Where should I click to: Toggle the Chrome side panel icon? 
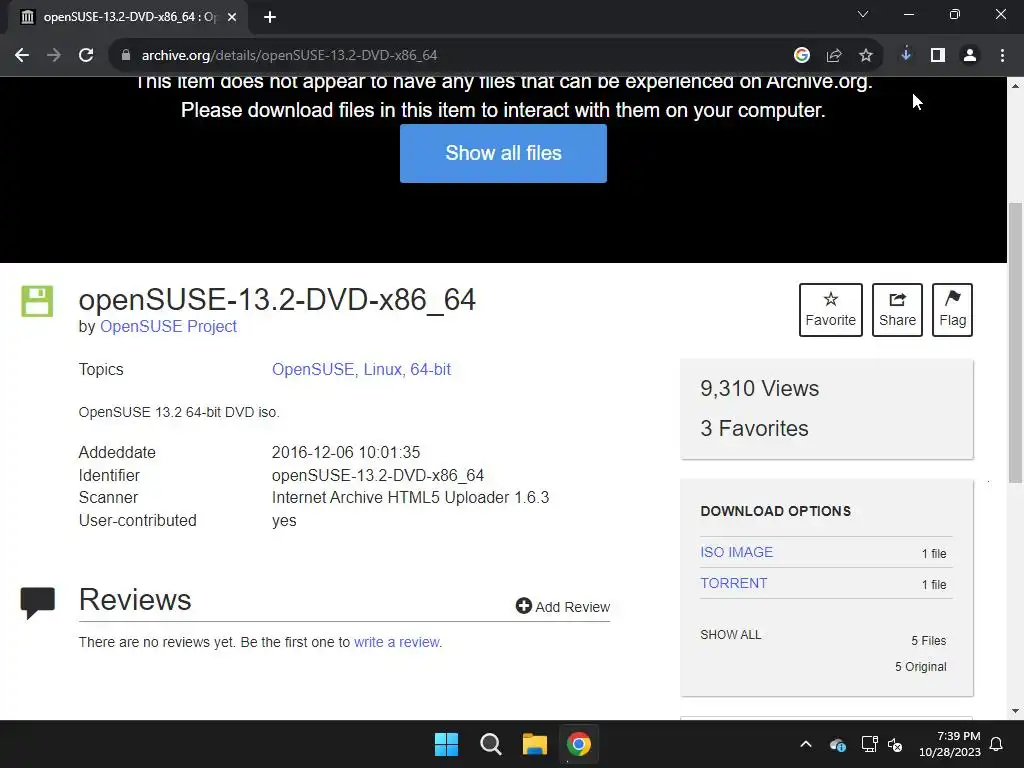(x=938, y=56)
